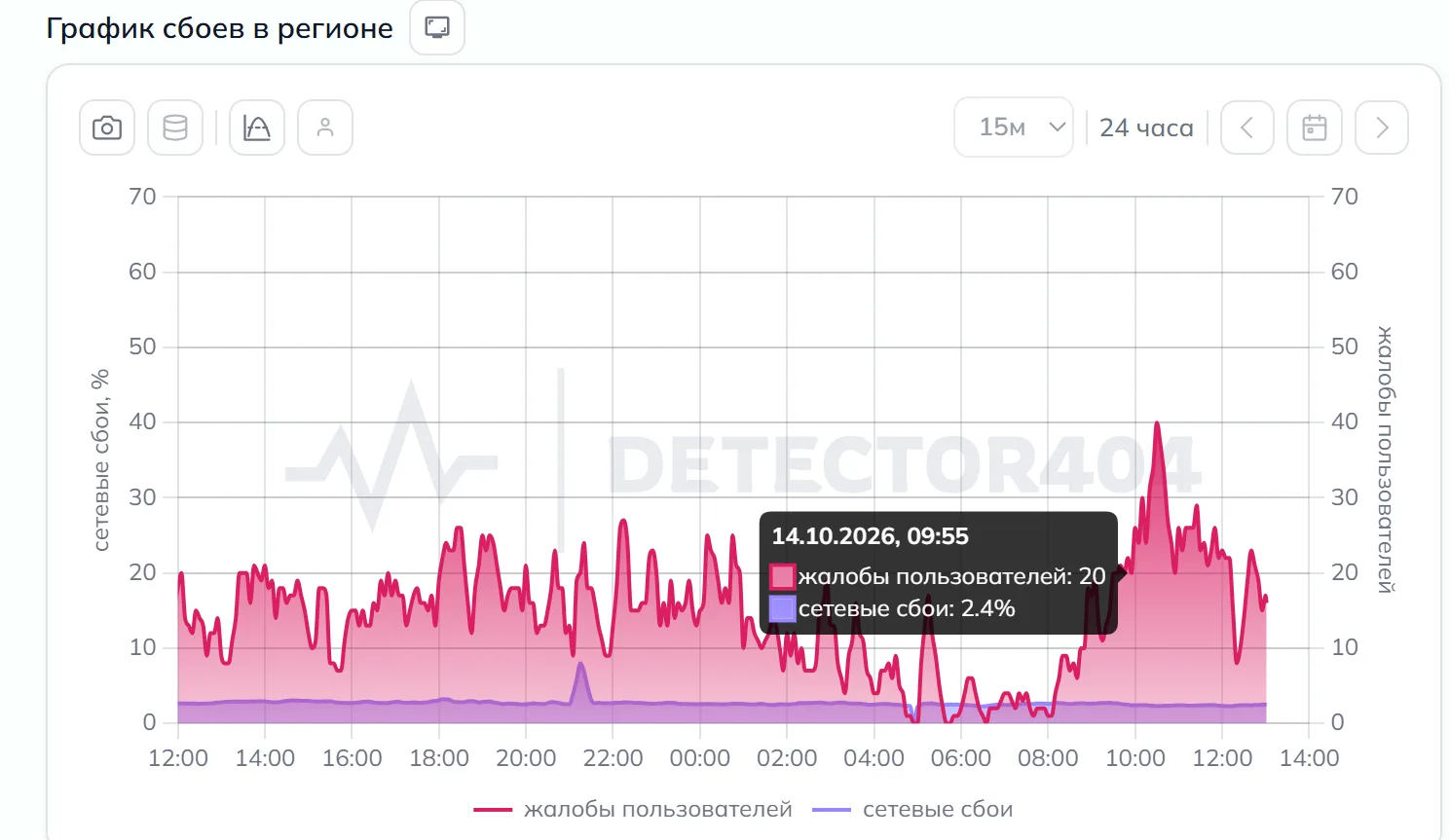Open the calendar date picker icon
Screen dimensions: 1450x840
coord(1315,128)
